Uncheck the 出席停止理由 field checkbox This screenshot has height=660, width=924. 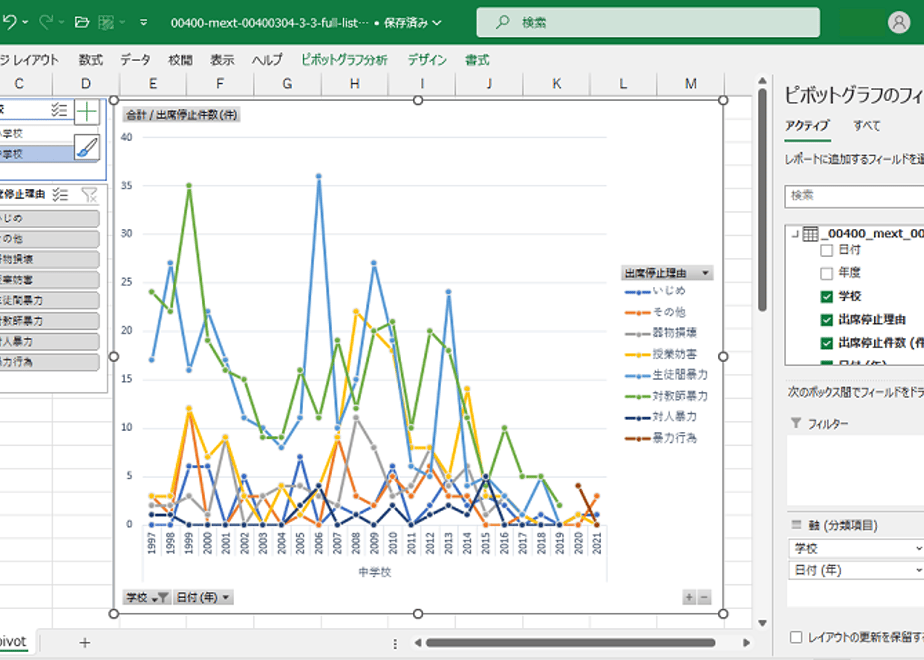pos(826,320)
